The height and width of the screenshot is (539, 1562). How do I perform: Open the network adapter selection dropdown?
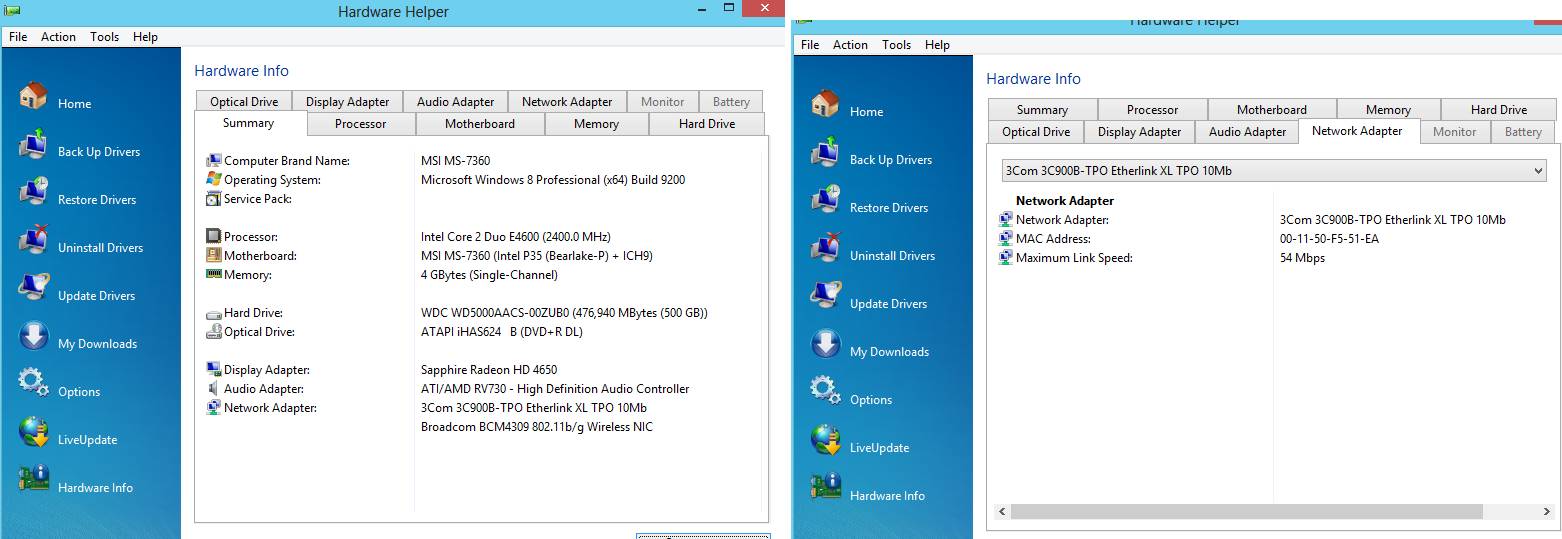tap(1274, 171)
